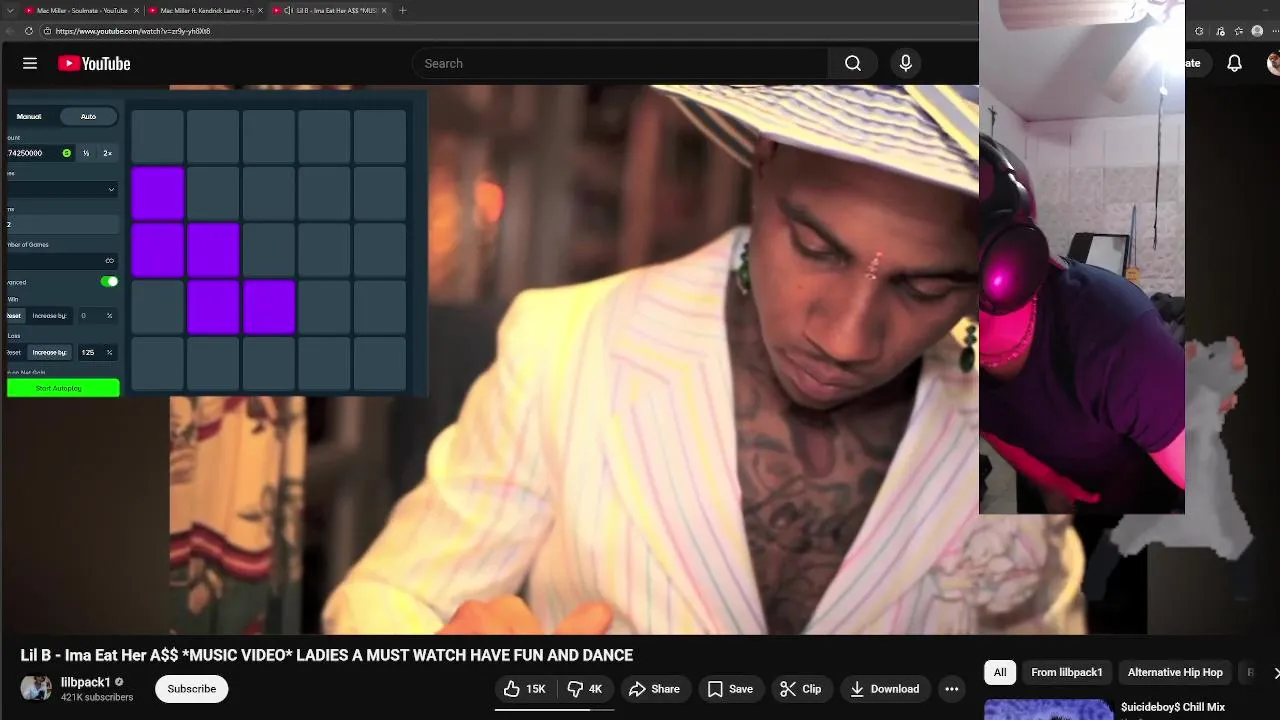
Task: Open the lilbpack1 channel avatar
Action: click(36, 688)
